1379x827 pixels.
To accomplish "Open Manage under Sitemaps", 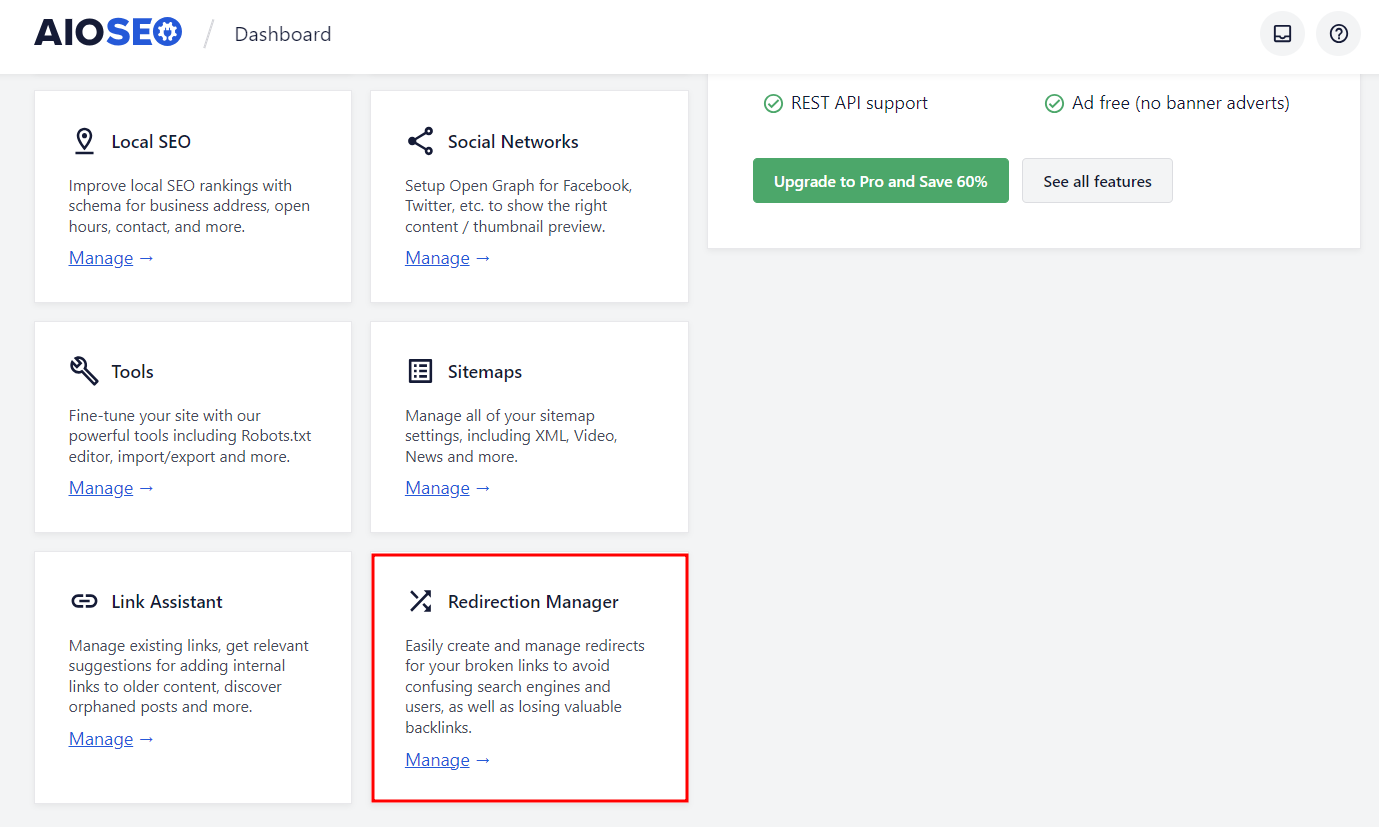I will [x=437, y=487].
